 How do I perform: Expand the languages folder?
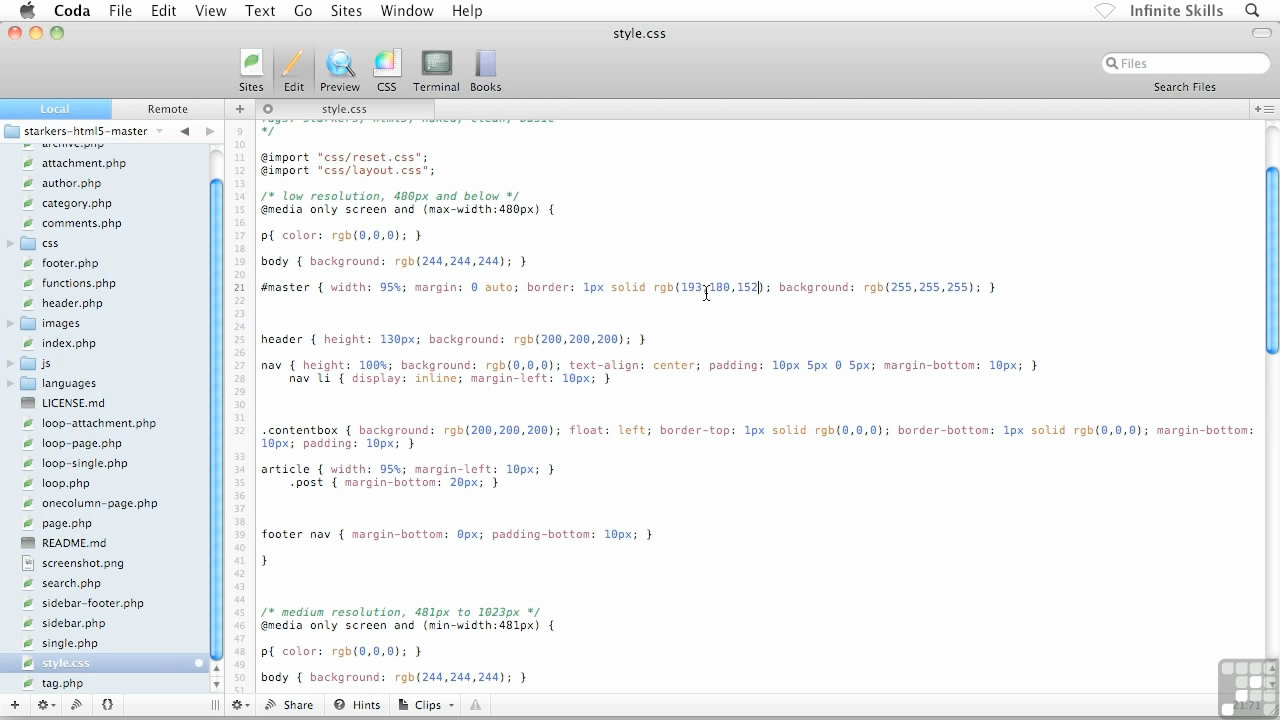(10, 383)
